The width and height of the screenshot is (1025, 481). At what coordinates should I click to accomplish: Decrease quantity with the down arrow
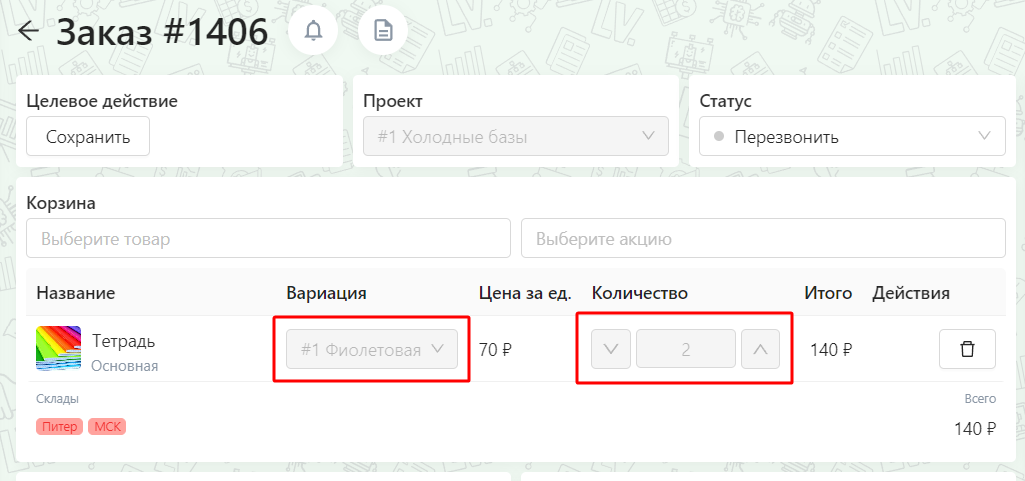click(x=611, y=349)
